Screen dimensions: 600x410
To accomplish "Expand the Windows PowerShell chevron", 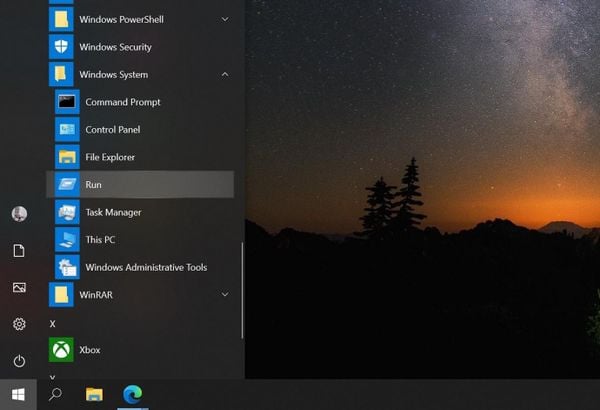I will pos(225,19).
